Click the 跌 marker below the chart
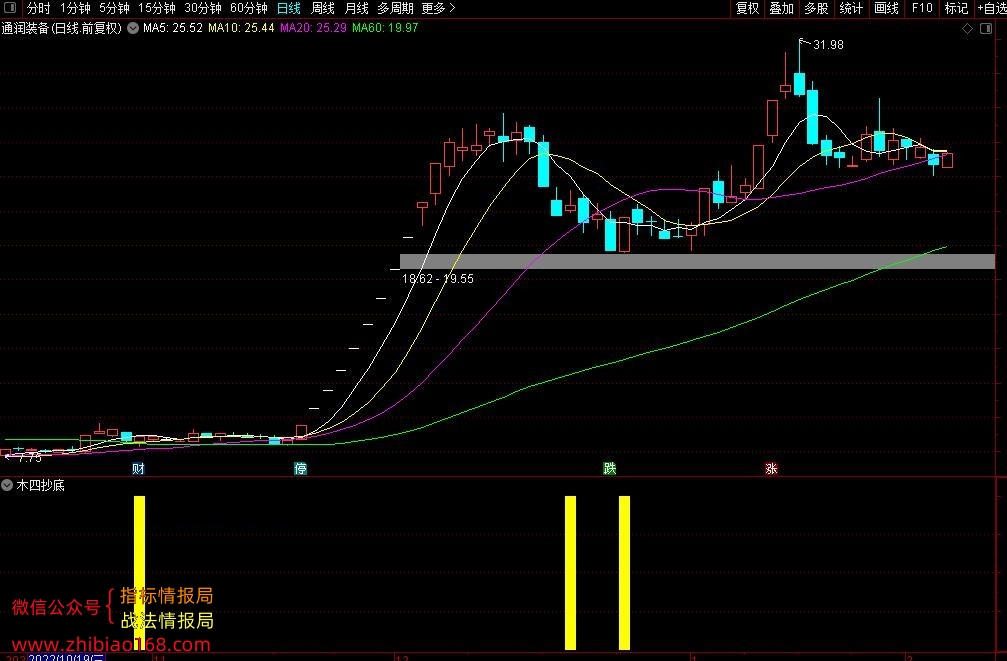The height and width of the screenshot is (661, 1007). [x=609, y=468]
